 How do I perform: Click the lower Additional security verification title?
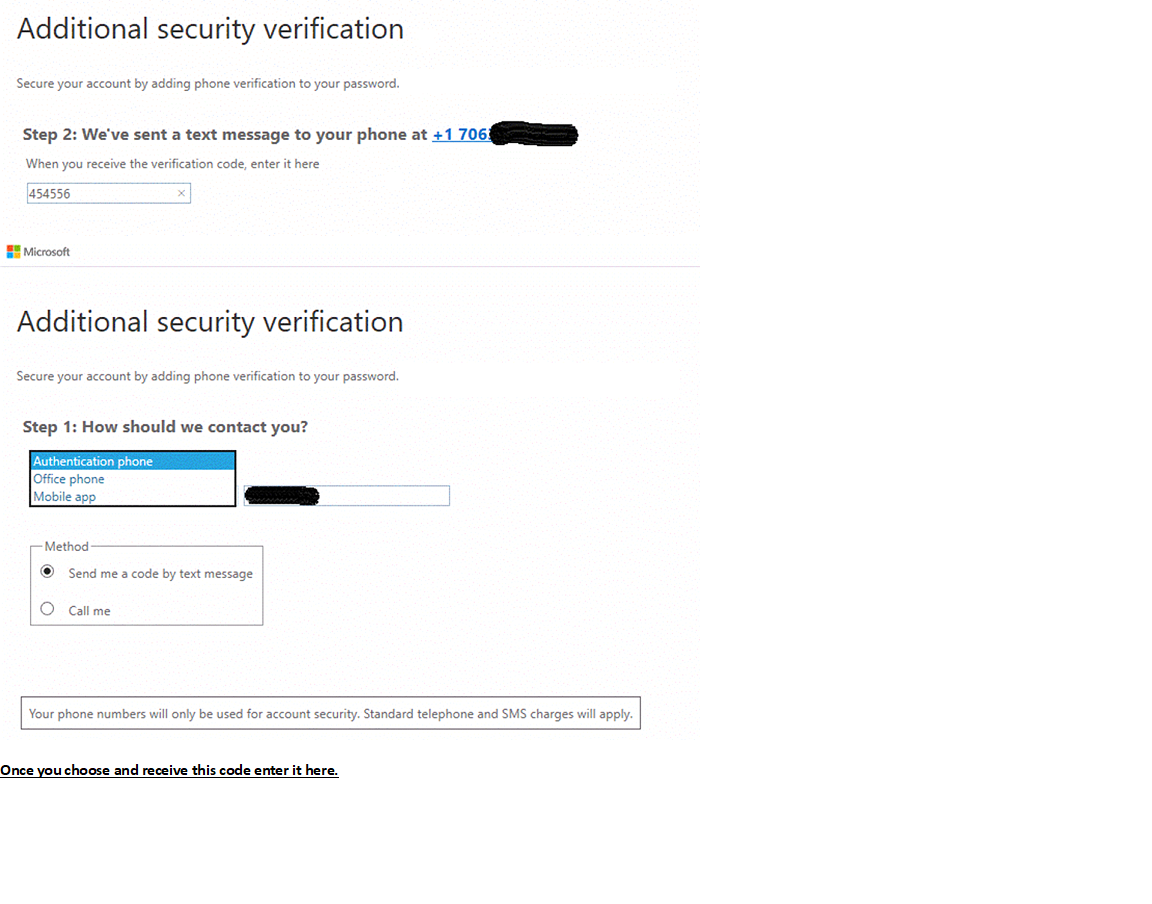[210, 322]
